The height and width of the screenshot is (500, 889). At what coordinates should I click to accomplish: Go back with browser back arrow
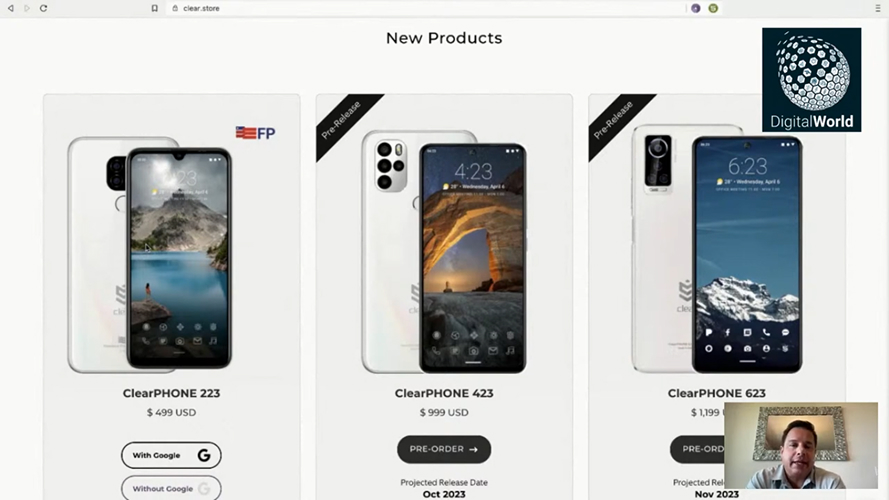(10, 9)
